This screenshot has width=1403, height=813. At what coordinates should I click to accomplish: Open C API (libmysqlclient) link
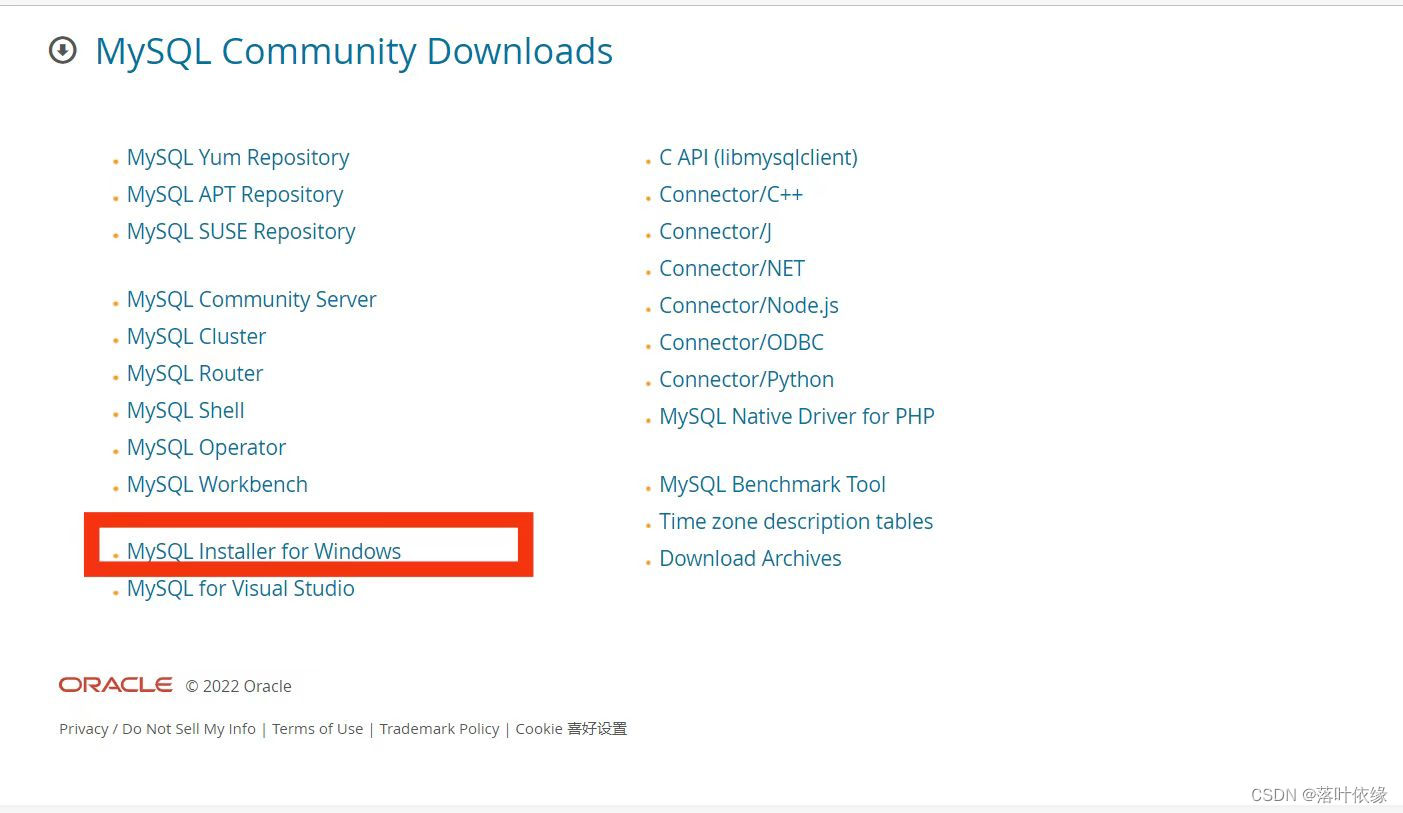[x=759, y=158]
